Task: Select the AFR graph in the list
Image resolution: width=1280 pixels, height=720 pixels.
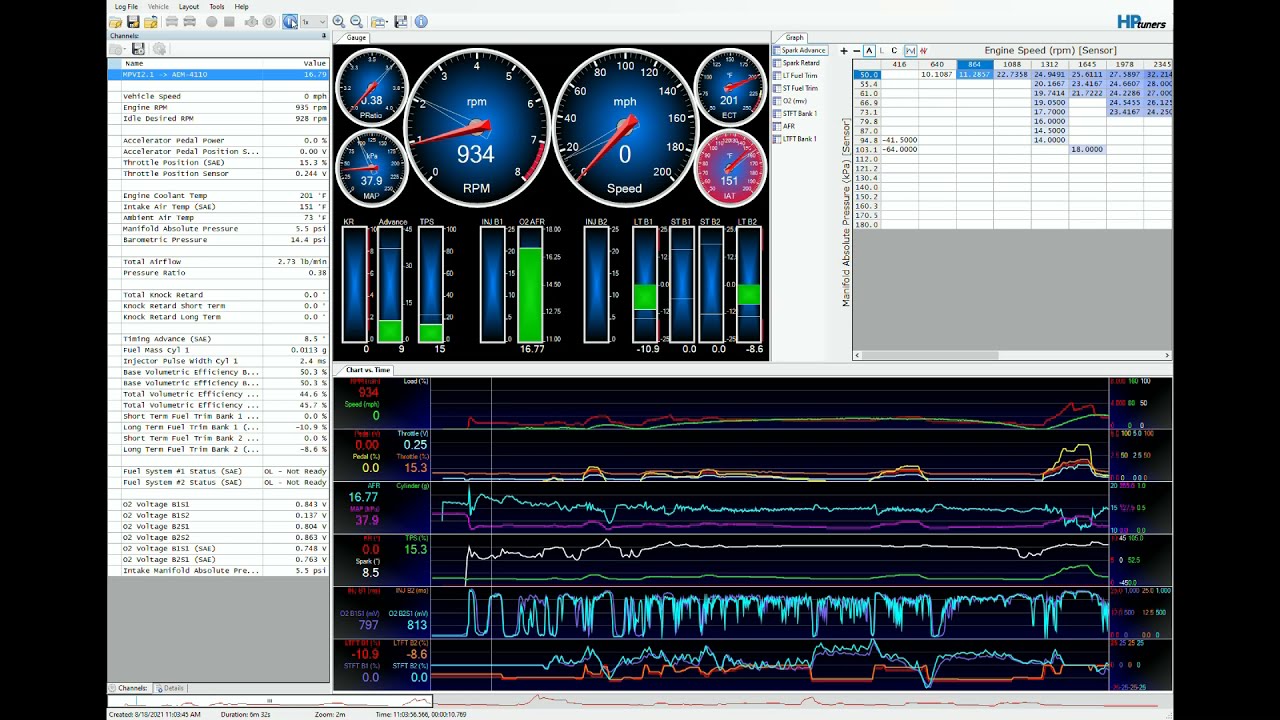Action: click(785, 126)
